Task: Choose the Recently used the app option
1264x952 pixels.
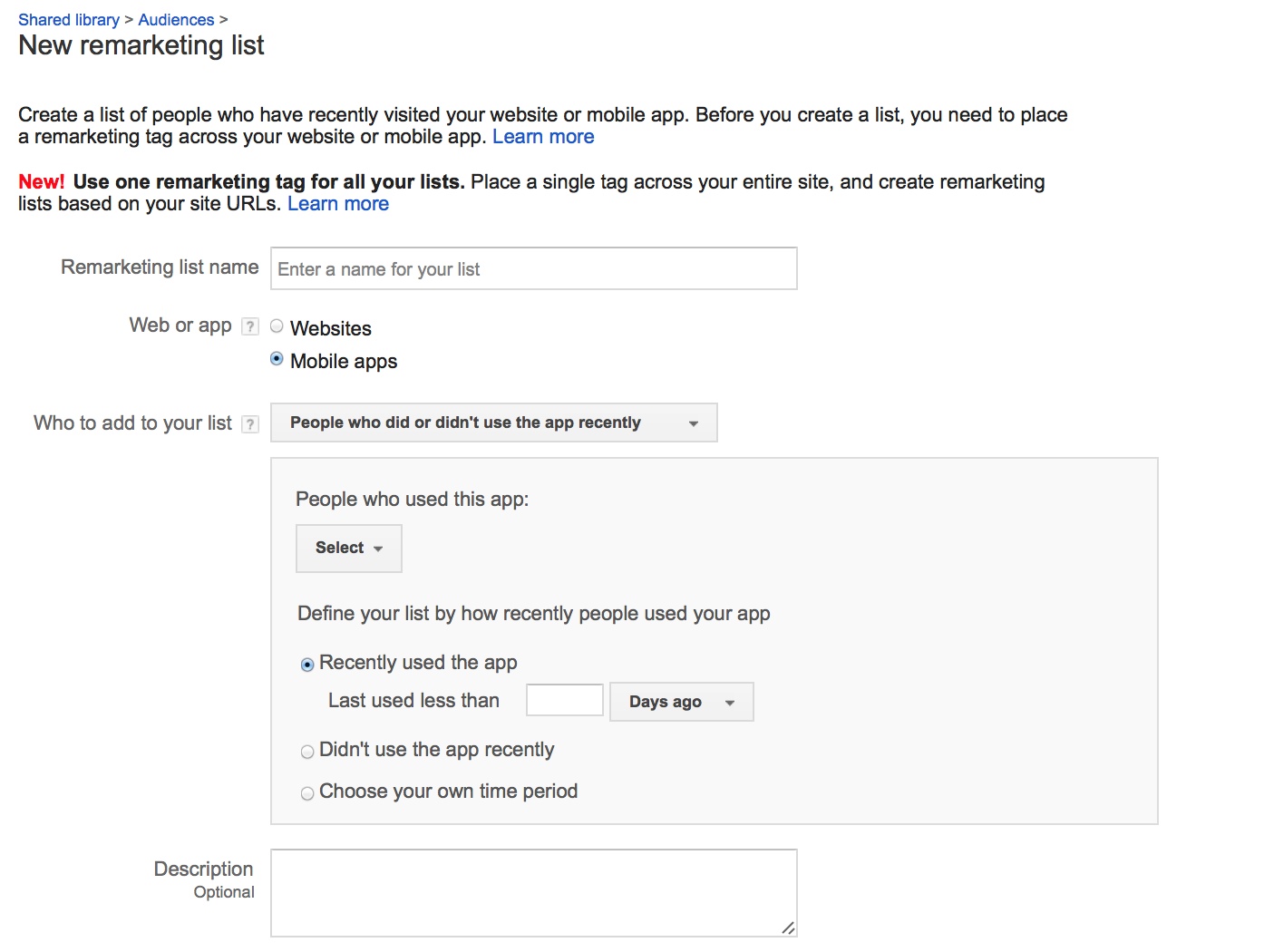Action: coord(307,665)
